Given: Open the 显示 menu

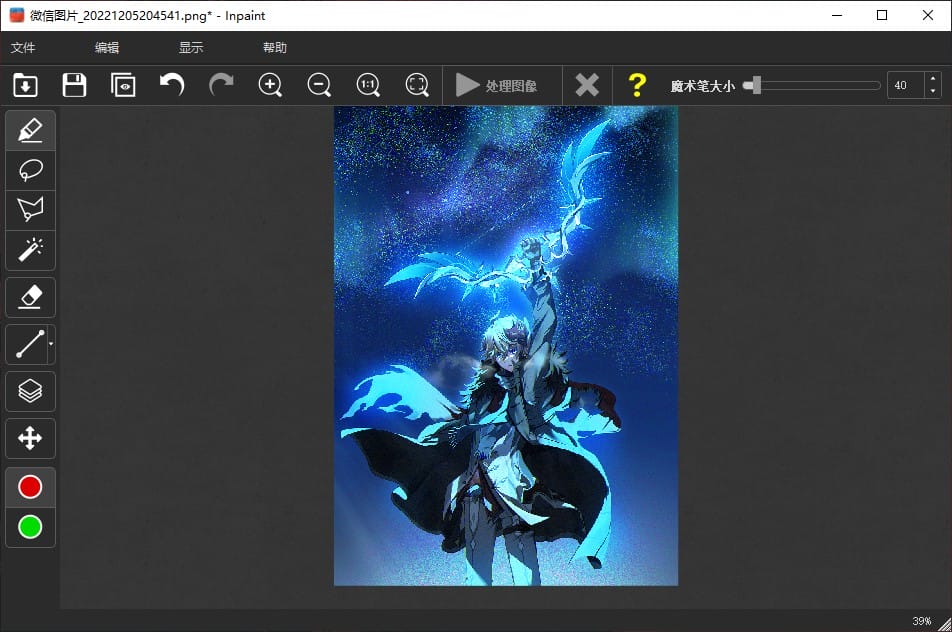Looking at the screenshot, I should [191, 47].
